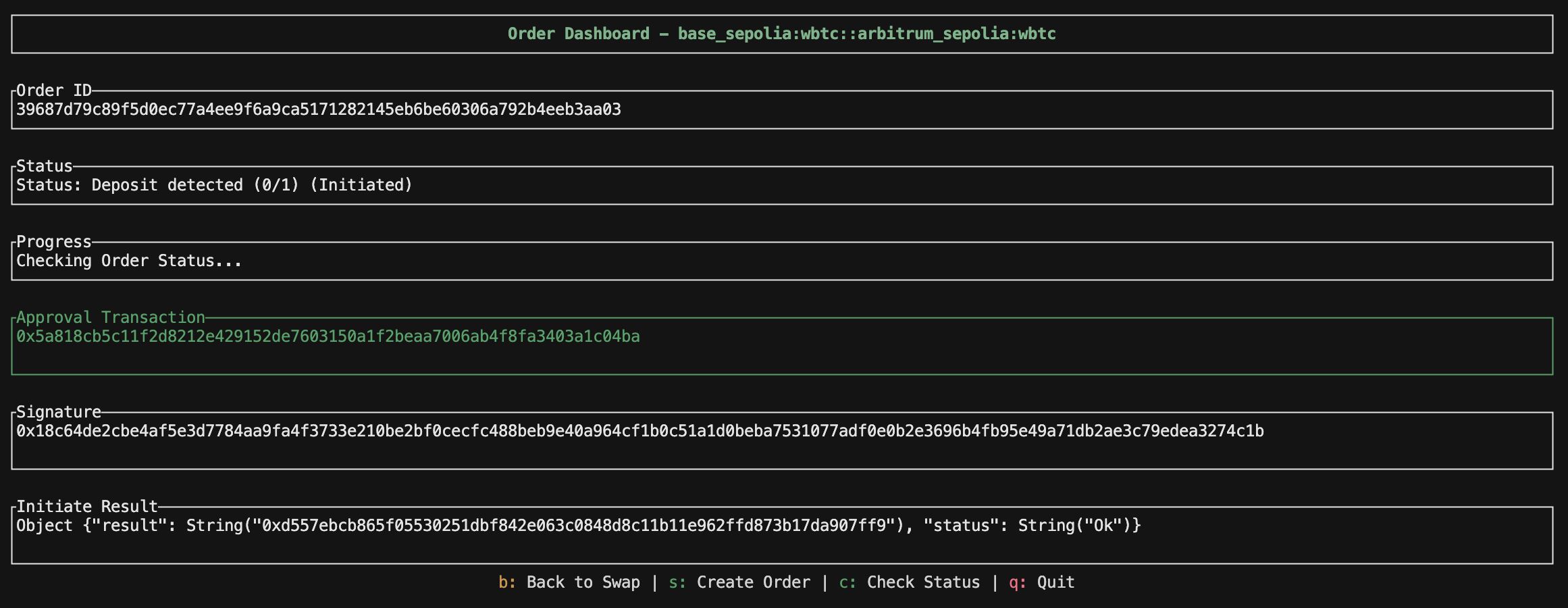The width and height of the screenshot is (1568, 608).
Task: Click the Signature panel label
Action: tap(59, 412)
